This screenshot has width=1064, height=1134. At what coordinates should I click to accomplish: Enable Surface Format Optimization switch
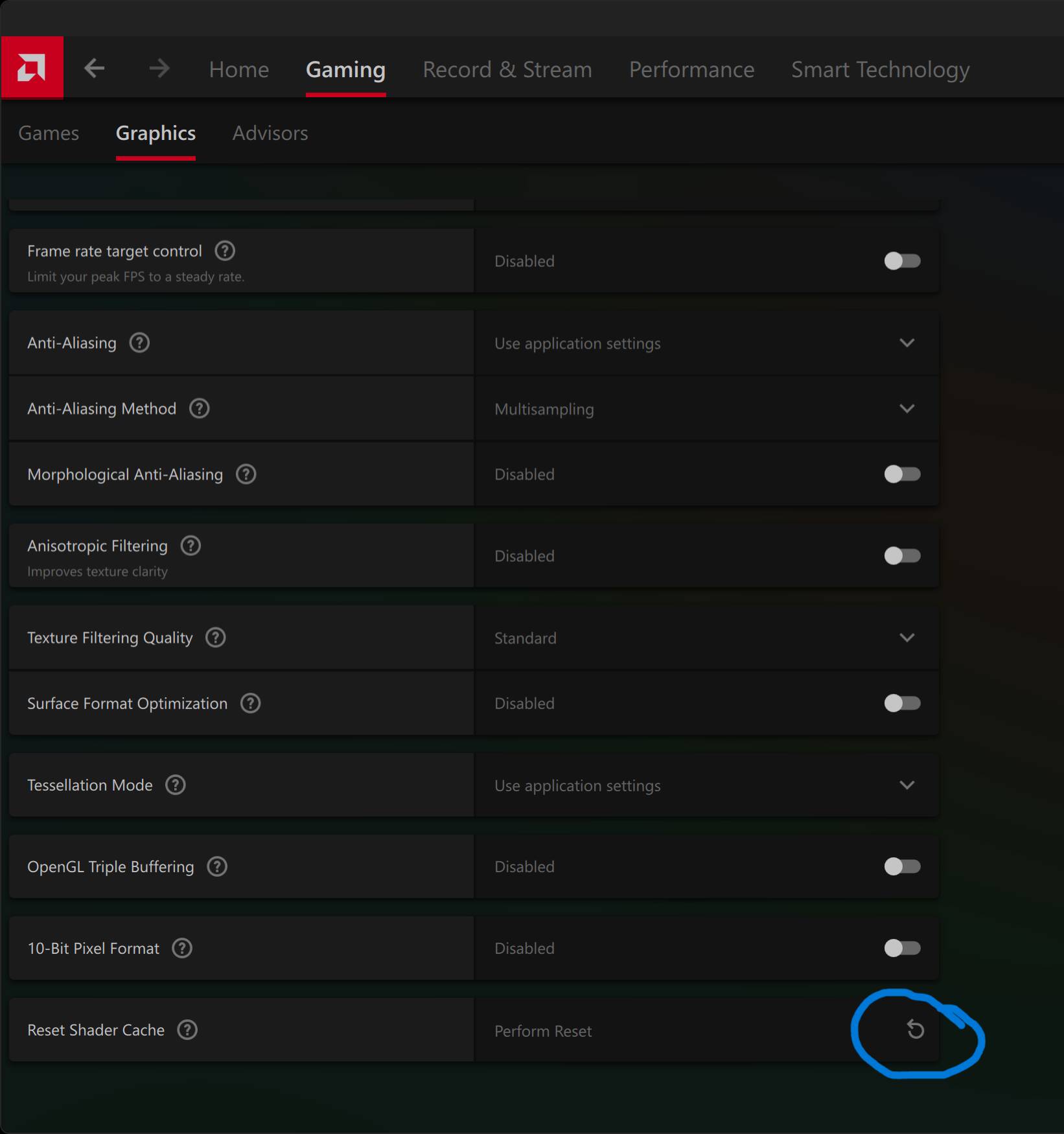[x=902, y=703]
